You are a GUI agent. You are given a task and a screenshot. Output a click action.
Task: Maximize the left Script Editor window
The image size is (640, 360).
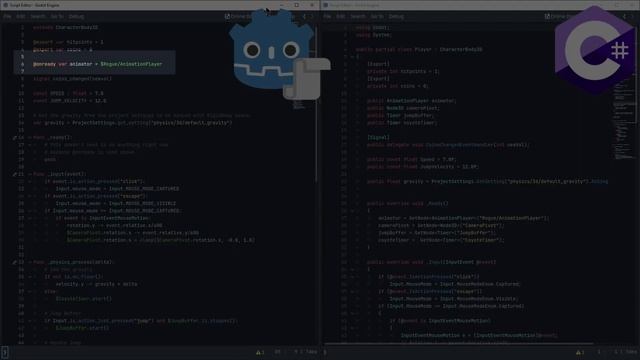(297, 5)
